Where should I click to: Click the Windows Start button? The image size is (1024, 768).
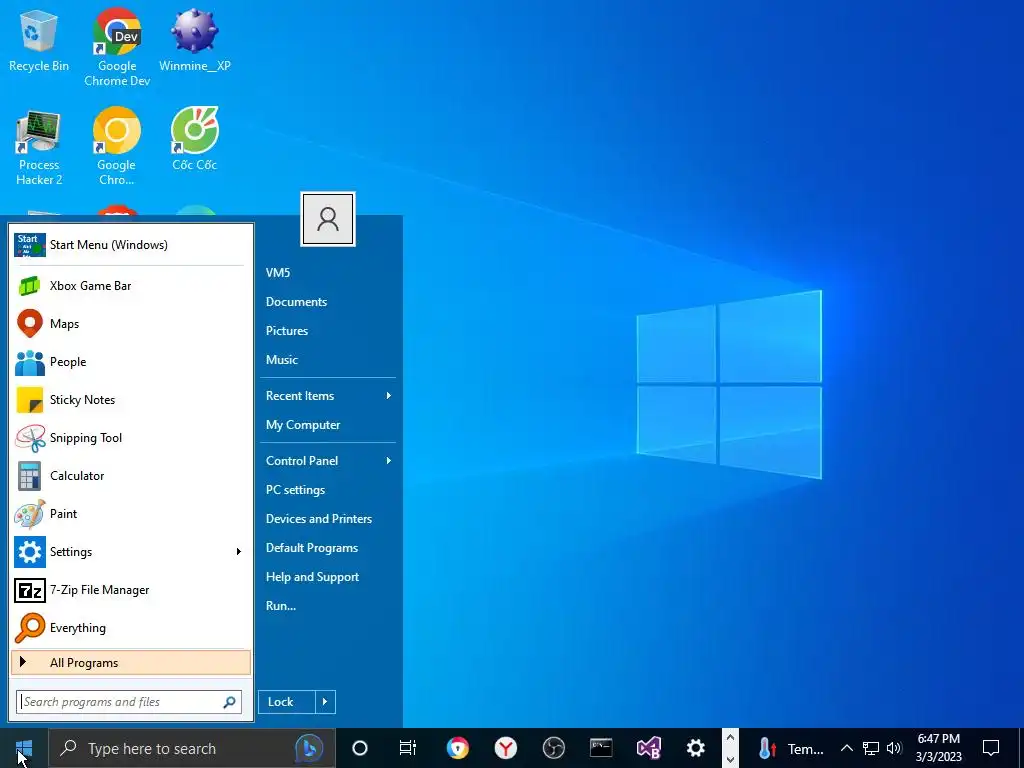[x=24, y=748]
